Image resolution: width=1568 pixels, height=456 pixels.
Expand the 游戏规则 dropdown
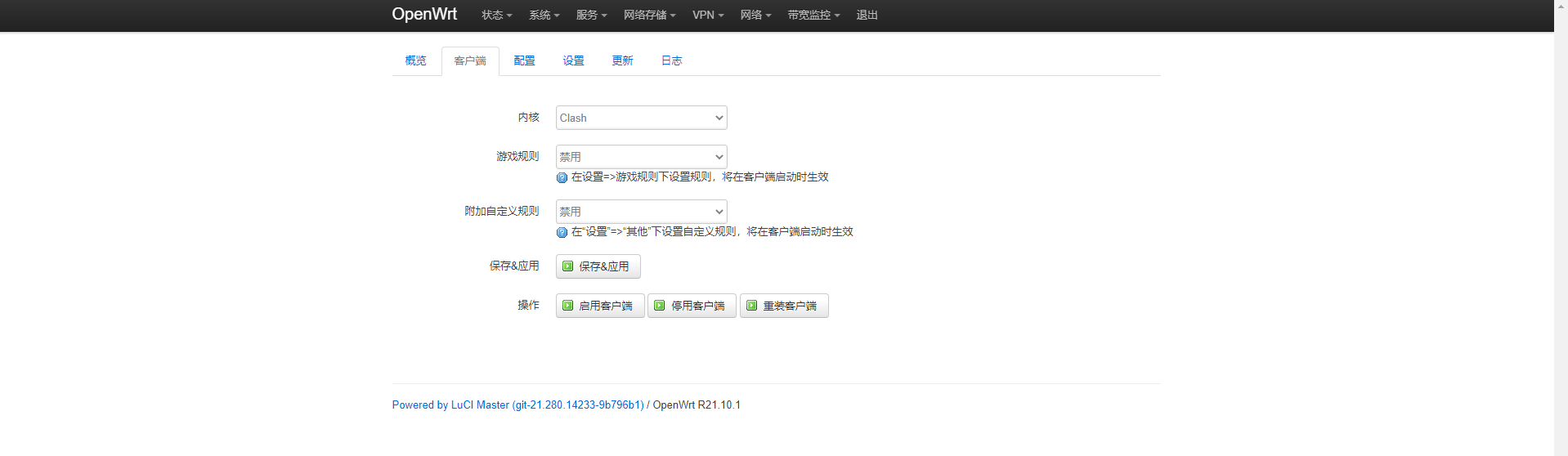[642, 157]
